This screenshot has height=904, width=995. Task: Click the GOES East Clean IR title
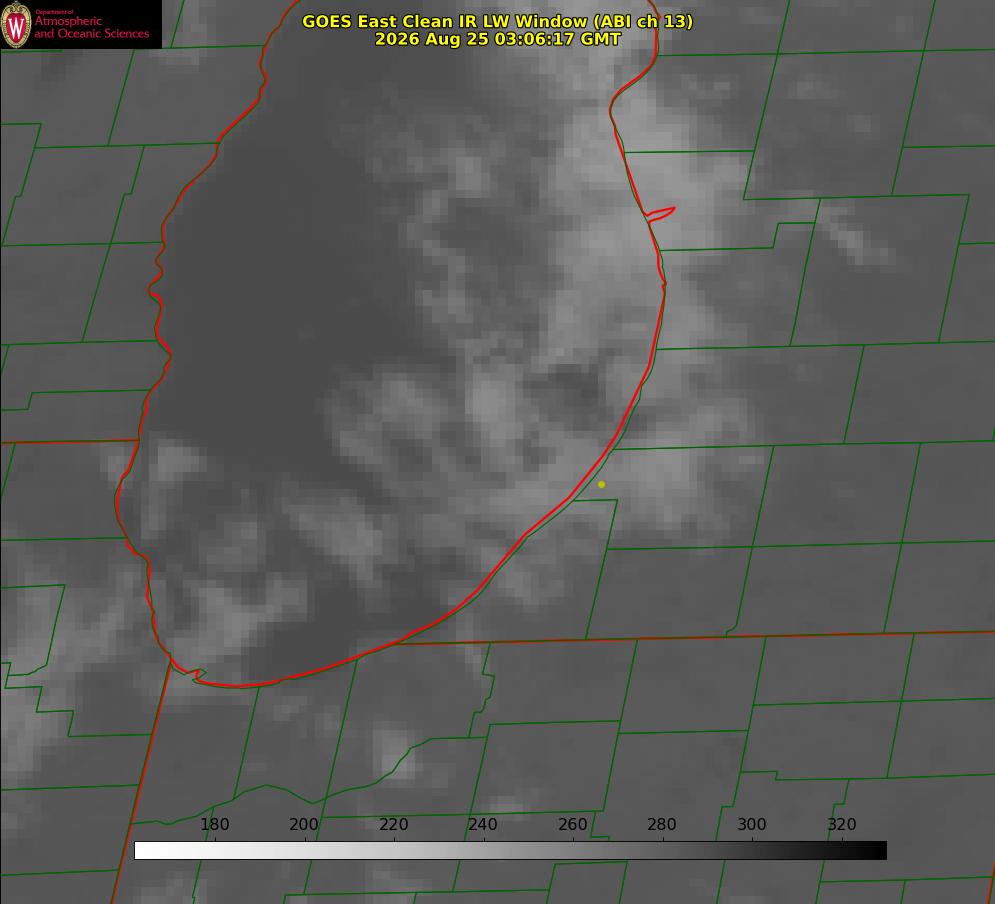[498, 21]
